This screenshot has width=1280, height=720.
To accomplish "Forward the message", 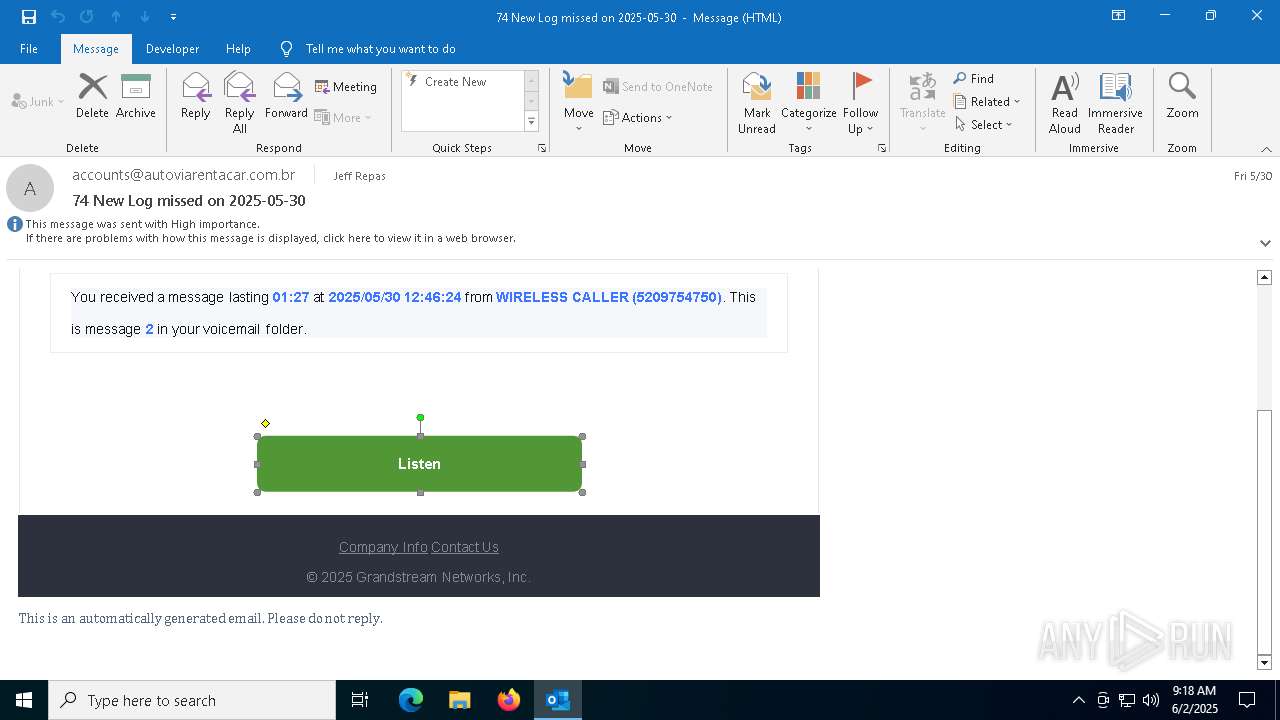I will coord(286,96).
